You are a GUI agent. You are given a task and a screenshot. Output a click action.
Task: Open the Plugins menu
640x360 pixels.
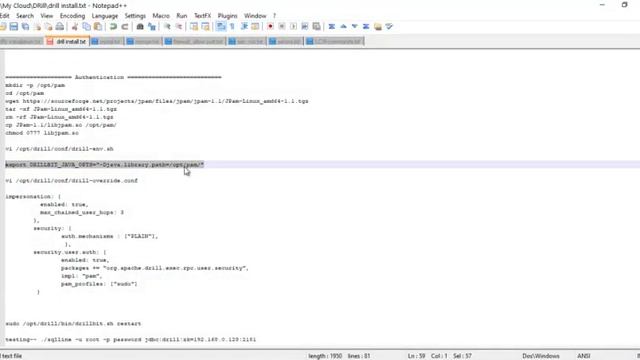pyautogui.click(x=227, y=16)
